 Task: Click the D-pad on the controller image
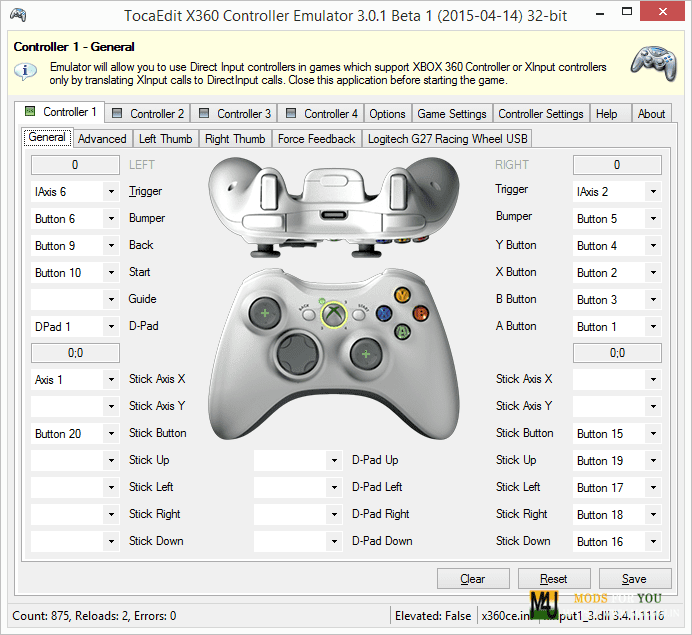tap(298, 354)
